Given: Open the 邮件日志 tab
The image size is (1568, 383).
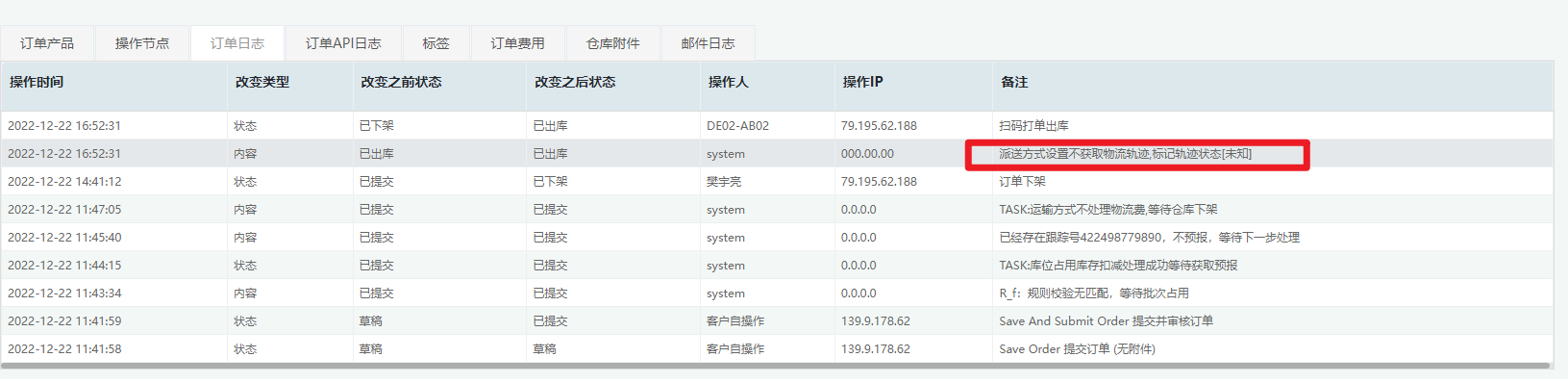Looking at the screenshot, I should (x=708, y=43).
